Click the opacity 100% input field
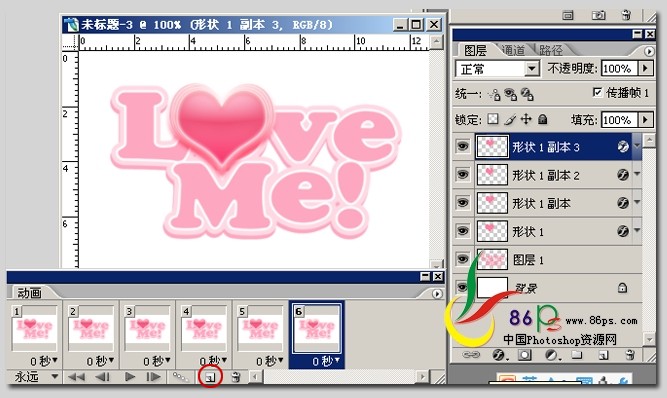667x398 pixels. [619, 68]
